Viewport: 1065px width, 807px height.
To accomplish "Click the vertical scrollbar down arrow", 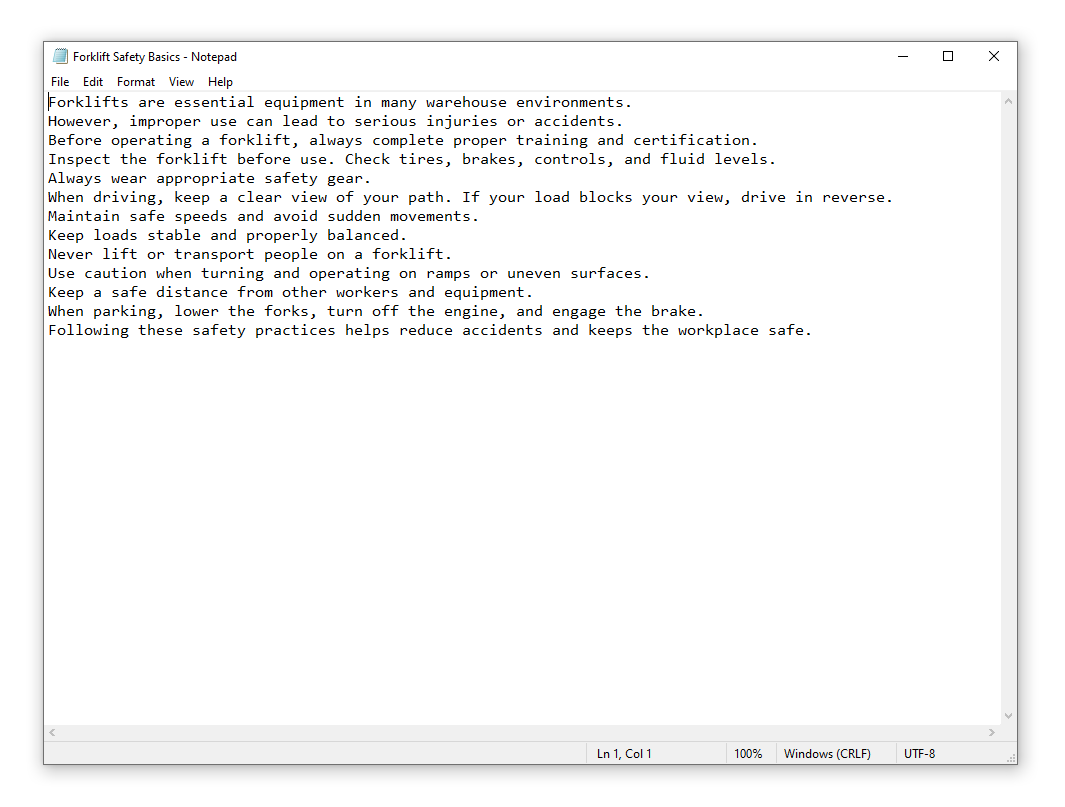I will click(x=1009, y=716).
